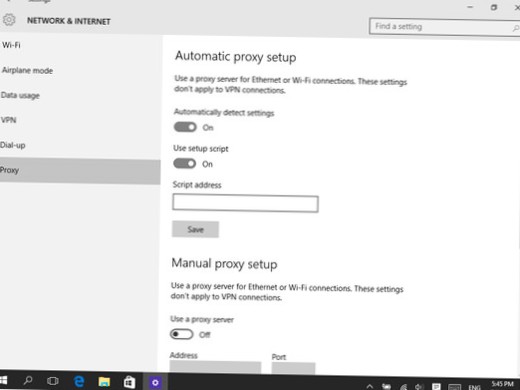Show hidden tray icons chevron
This screenshot has width=520, height=390.
coord(370,387)
